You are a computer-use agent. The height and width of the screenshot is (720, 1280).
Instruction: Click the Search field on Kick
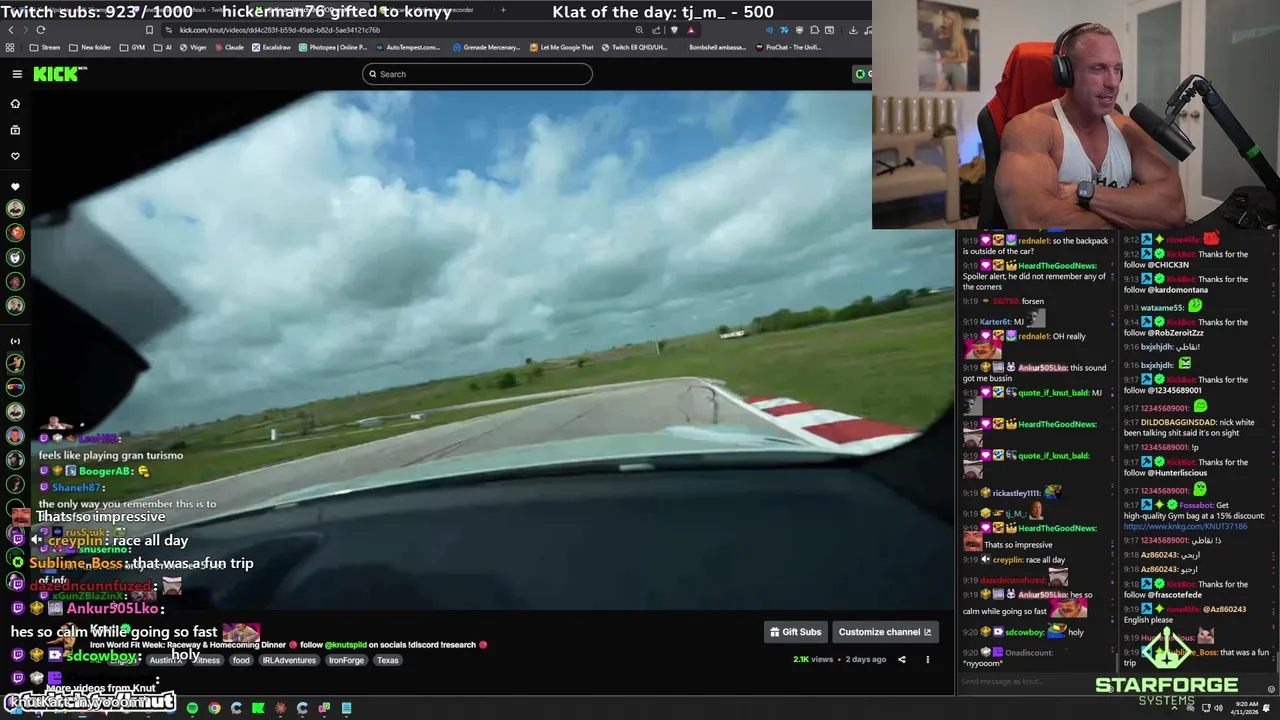(x=477, y=74)
